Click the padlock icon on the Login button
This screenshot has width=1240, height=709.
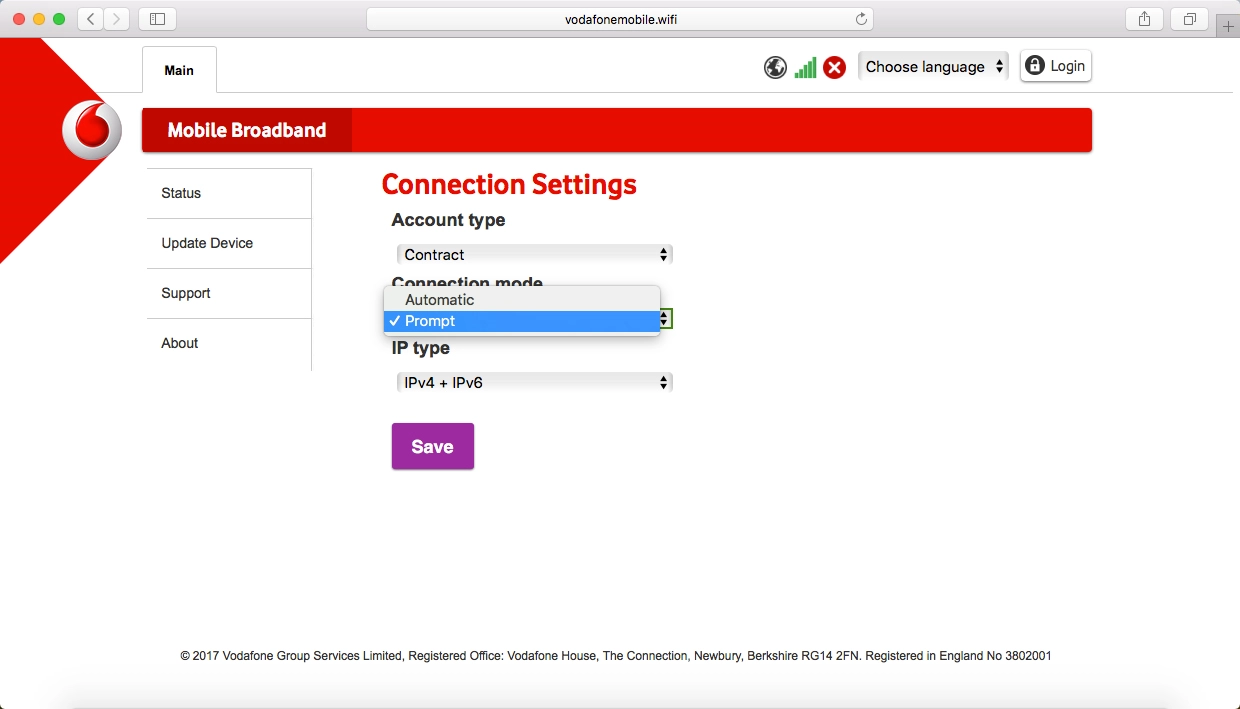pos(1034,65)
